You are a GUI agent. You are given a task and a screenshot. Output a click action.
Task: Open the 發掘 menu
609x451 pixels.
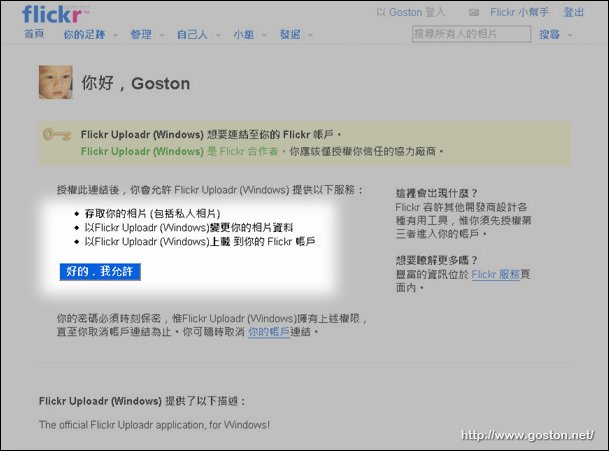tap(290, 35)
